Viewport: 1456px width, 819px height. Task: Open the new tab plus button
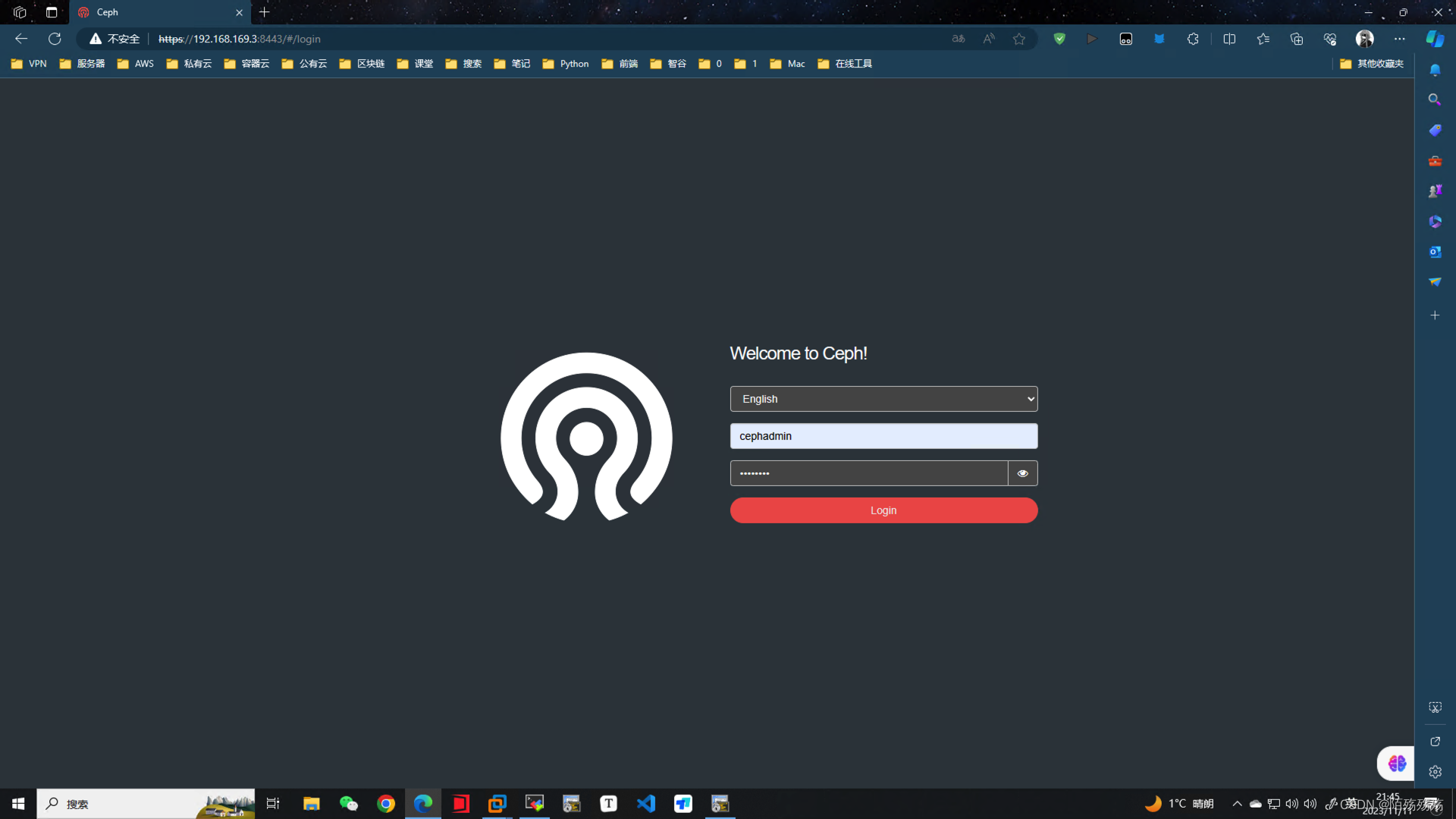pyautogui.click(x=264, y=12)
